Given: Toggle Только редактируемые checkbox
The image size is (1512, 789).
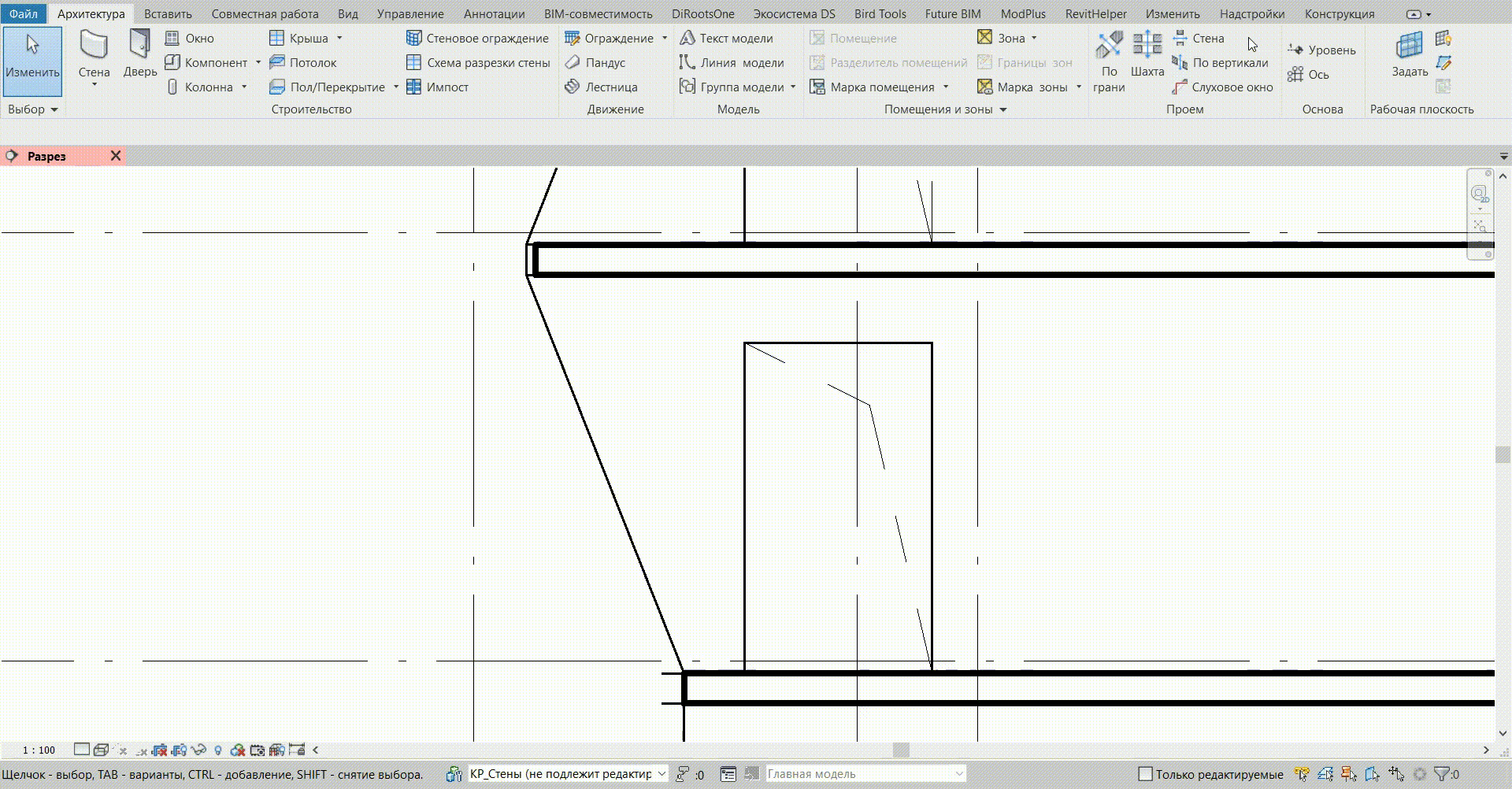Looking at the screenshot, I should [1146, 774].
